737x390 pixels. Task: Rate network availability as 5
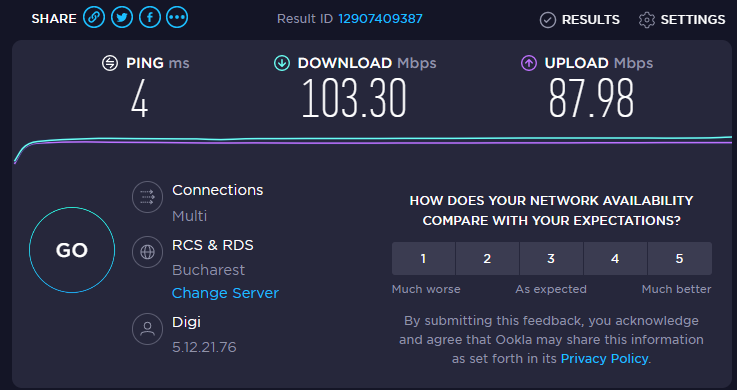(x=680, y=258)
